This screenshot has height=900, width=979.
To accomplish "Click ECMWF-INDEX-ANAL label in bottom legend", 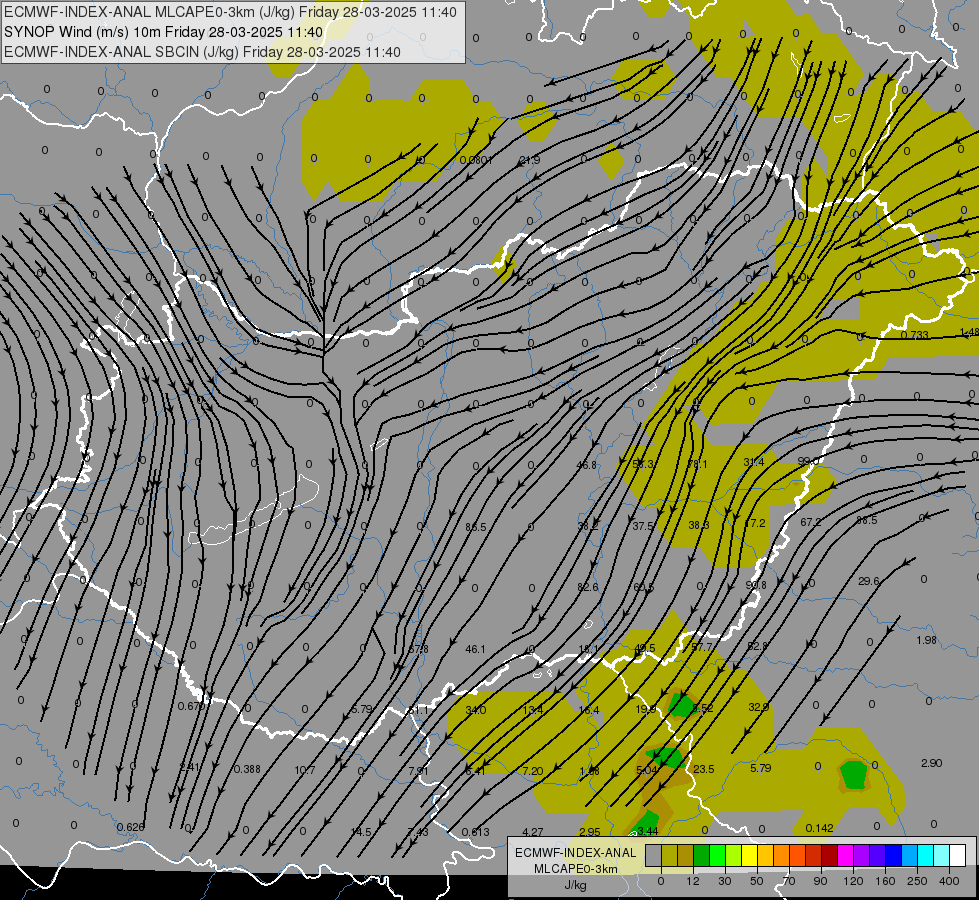I will 576,853.
